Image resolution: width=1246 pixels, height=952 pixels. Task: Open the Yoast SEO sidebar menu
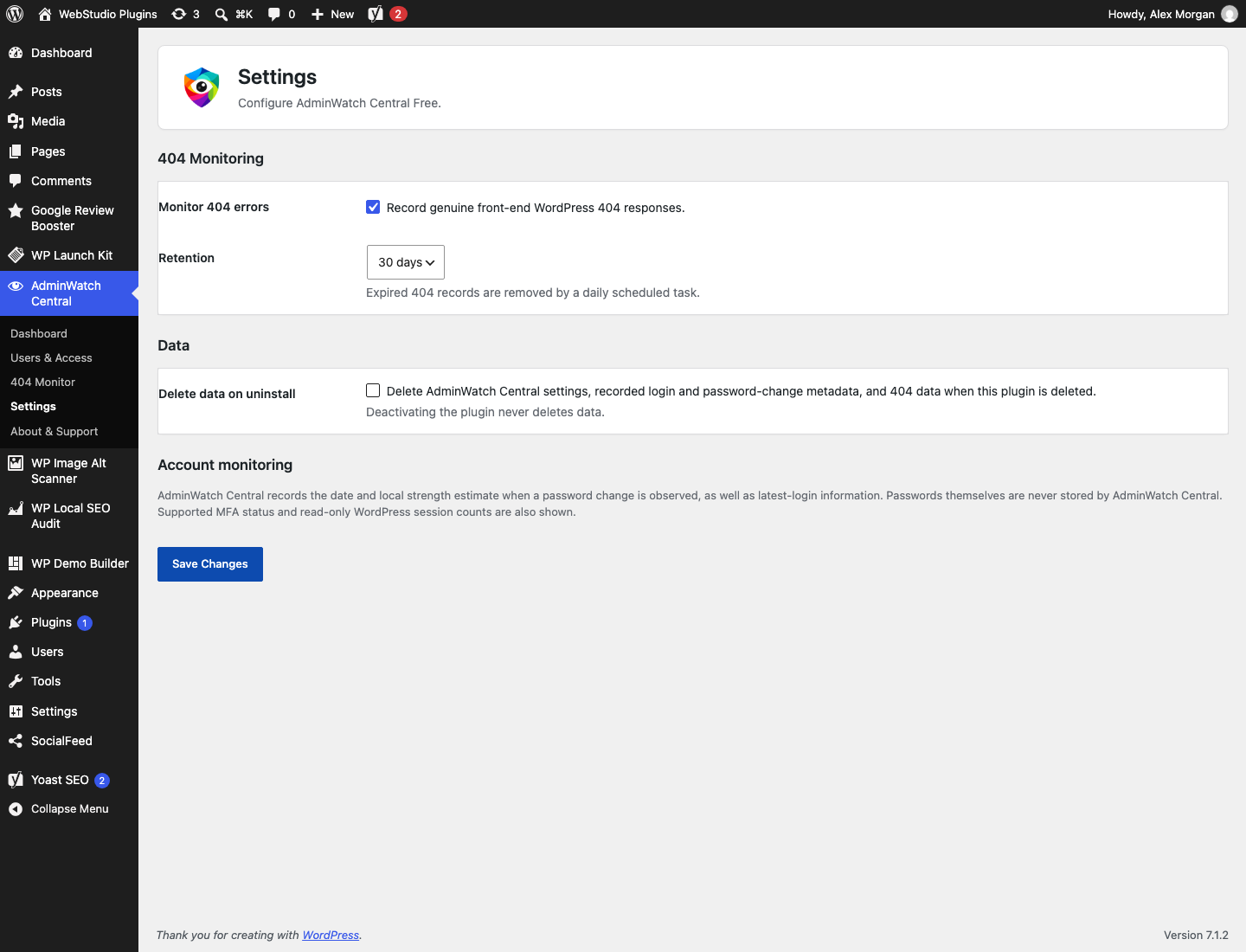[69, 780]
